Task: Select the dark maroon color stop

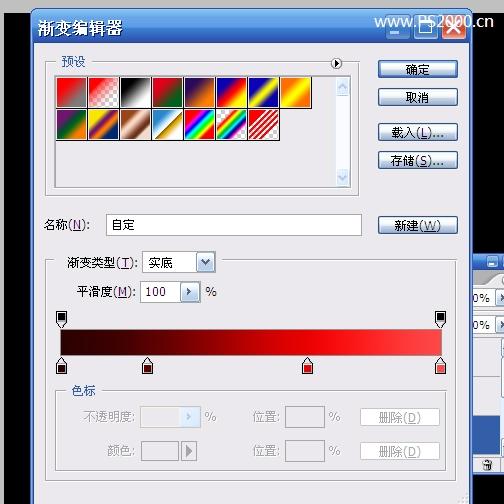Action: [x=147, y=366]
